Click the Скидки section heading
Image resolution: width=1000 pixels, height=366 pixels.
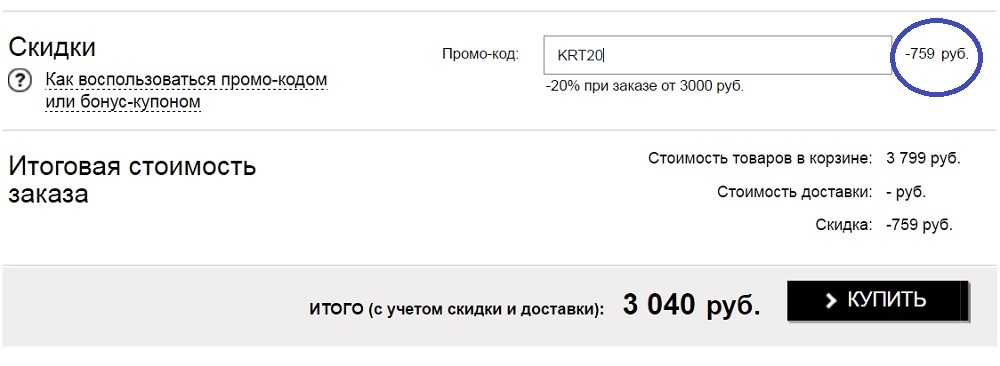(52, 47)
